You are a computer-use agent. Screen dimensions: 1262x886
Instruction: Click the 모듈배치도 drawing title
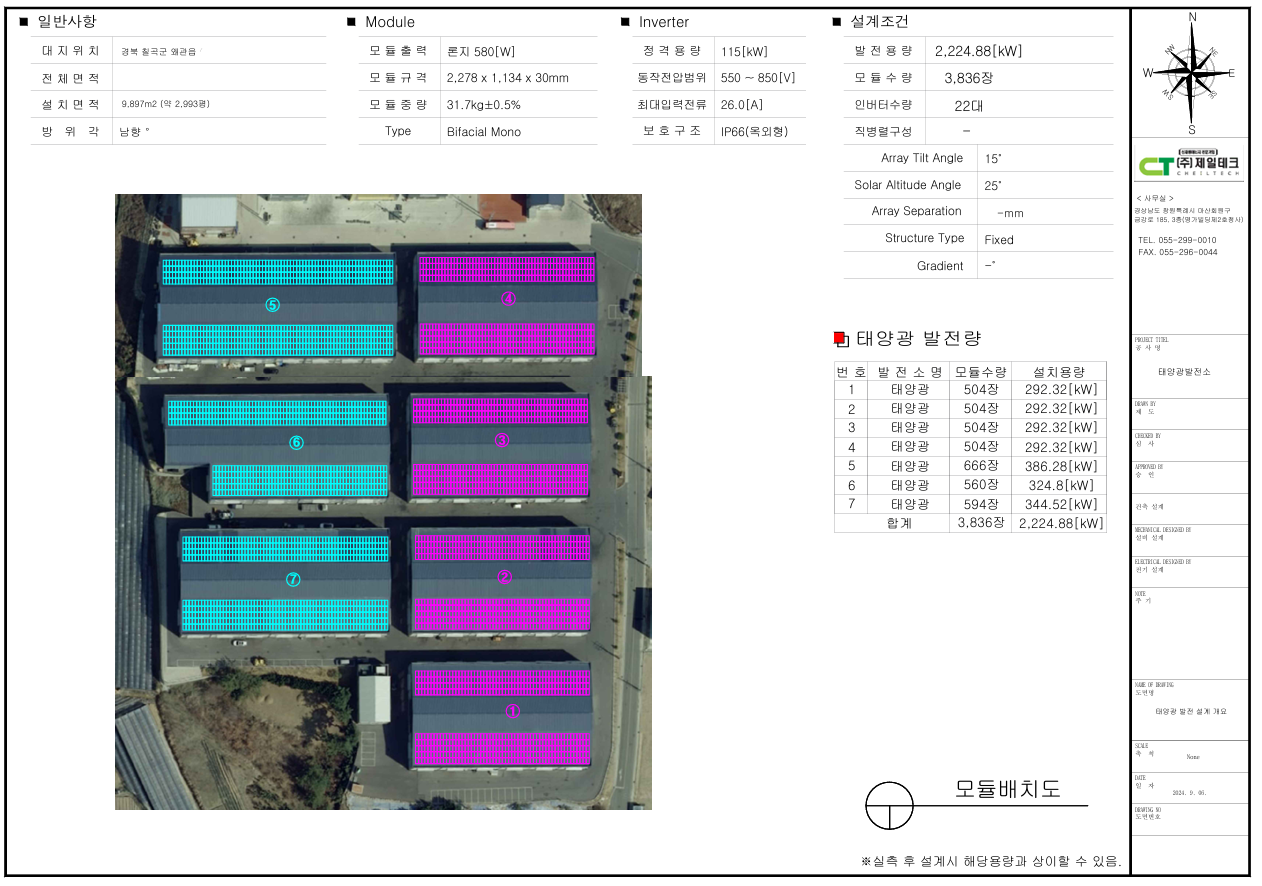click(x=1007, y=788)
